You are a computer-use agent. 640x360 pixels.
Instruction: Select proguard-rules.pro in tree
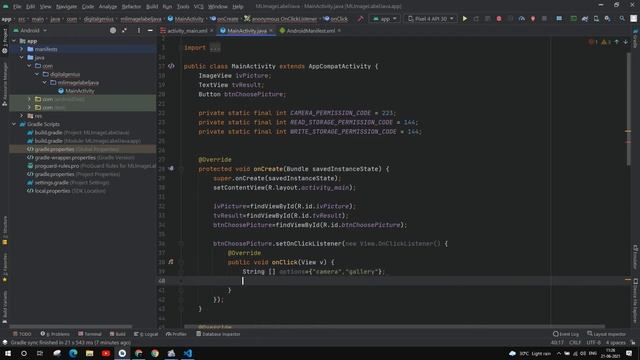pyautogui.click(x=91, y=166)
